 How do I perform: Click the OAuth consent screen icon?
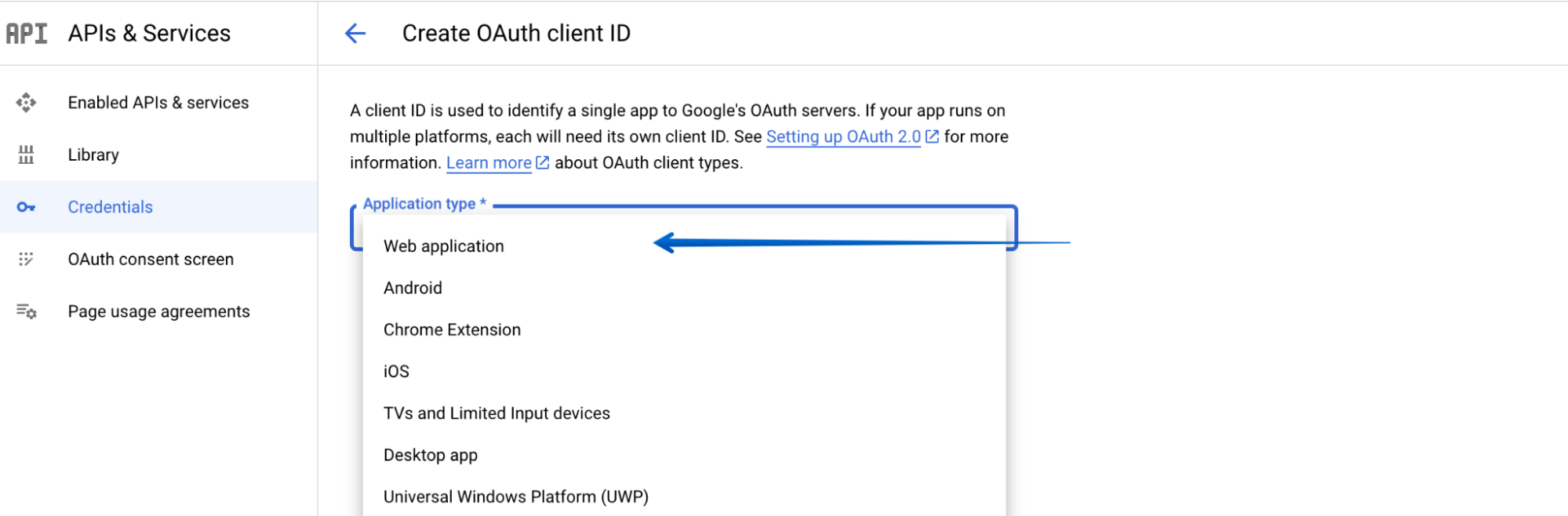tap(26, 259)
